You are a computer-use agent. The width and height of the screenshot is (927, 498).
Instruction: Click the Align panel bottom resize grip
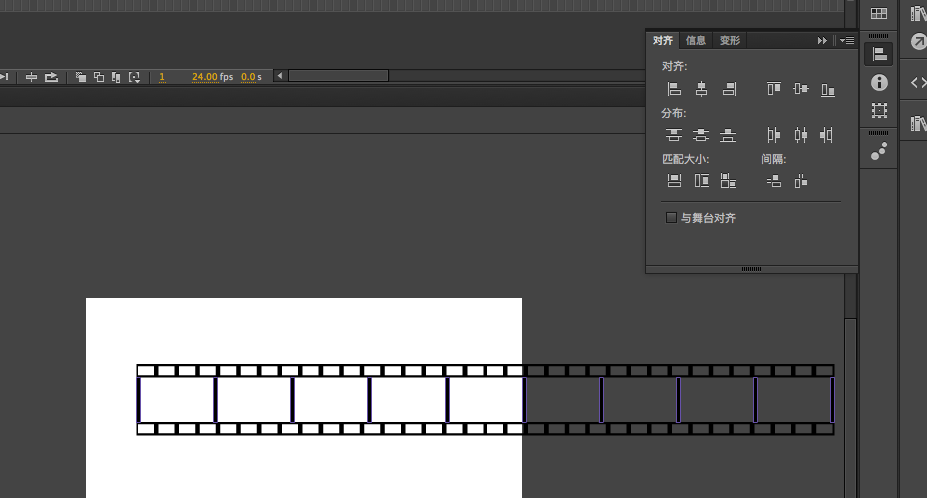(751, 269)
